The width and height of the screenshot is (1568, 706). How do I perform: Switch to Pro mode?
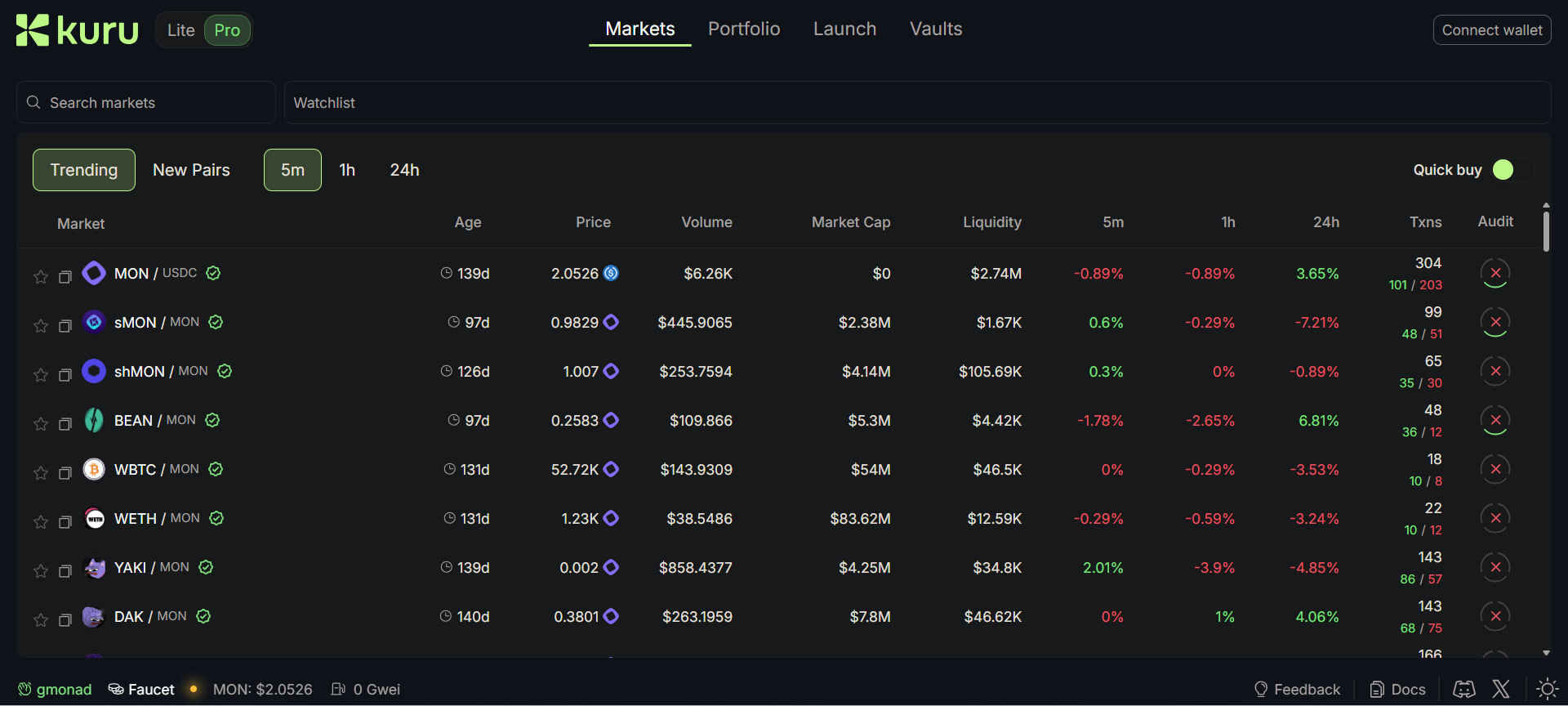(227, 30)
